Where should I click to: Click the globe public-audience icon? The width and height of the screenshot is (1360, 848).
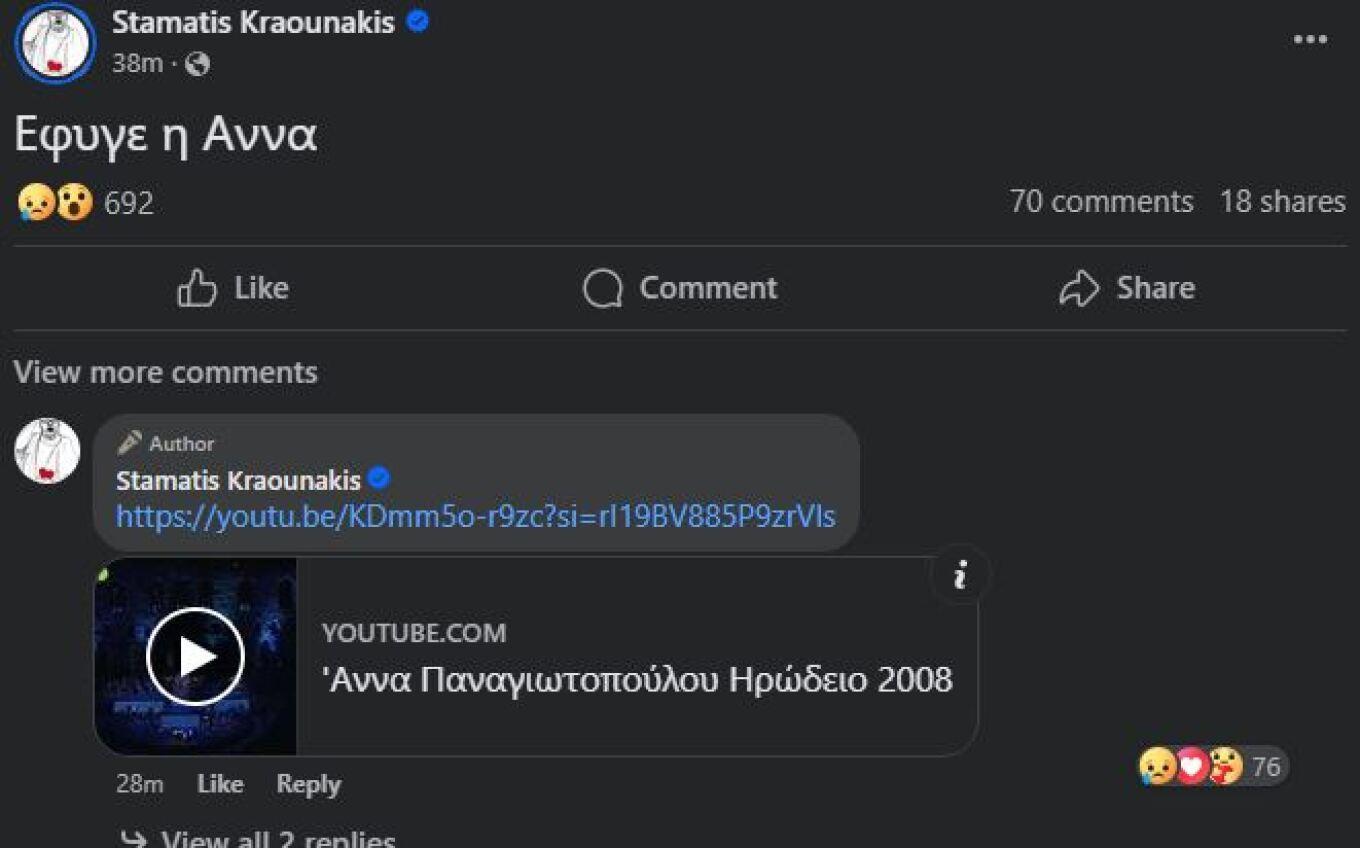[198, 64]
